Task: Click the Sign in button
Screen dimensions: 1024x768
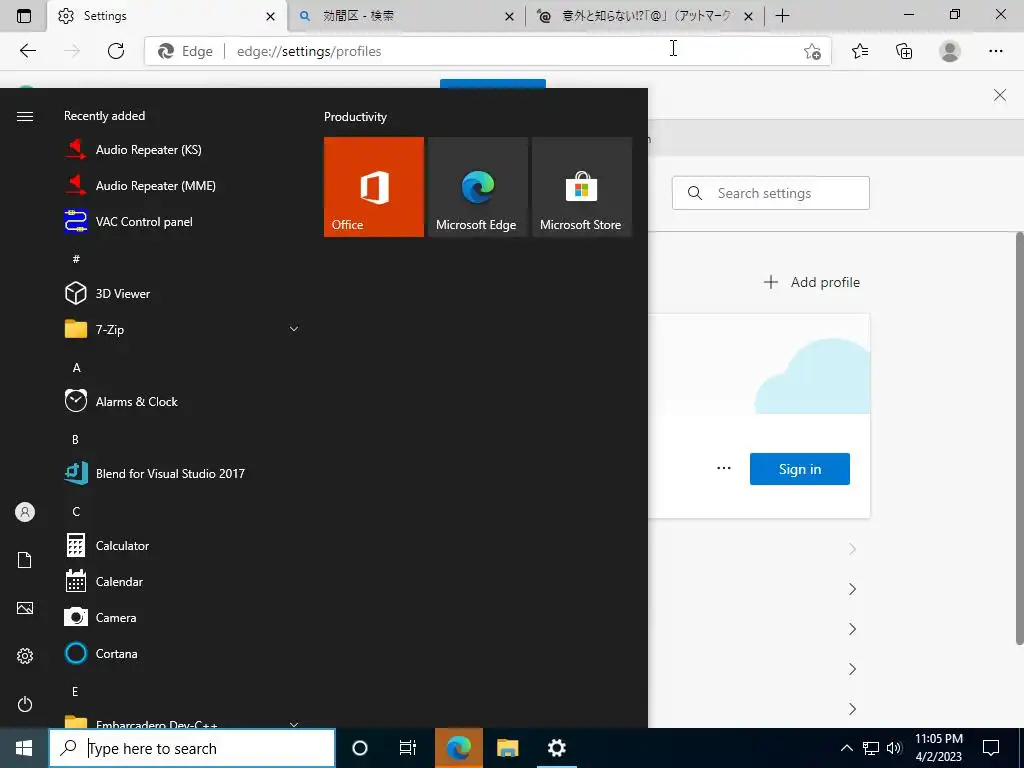Action: tap(799, 469)
